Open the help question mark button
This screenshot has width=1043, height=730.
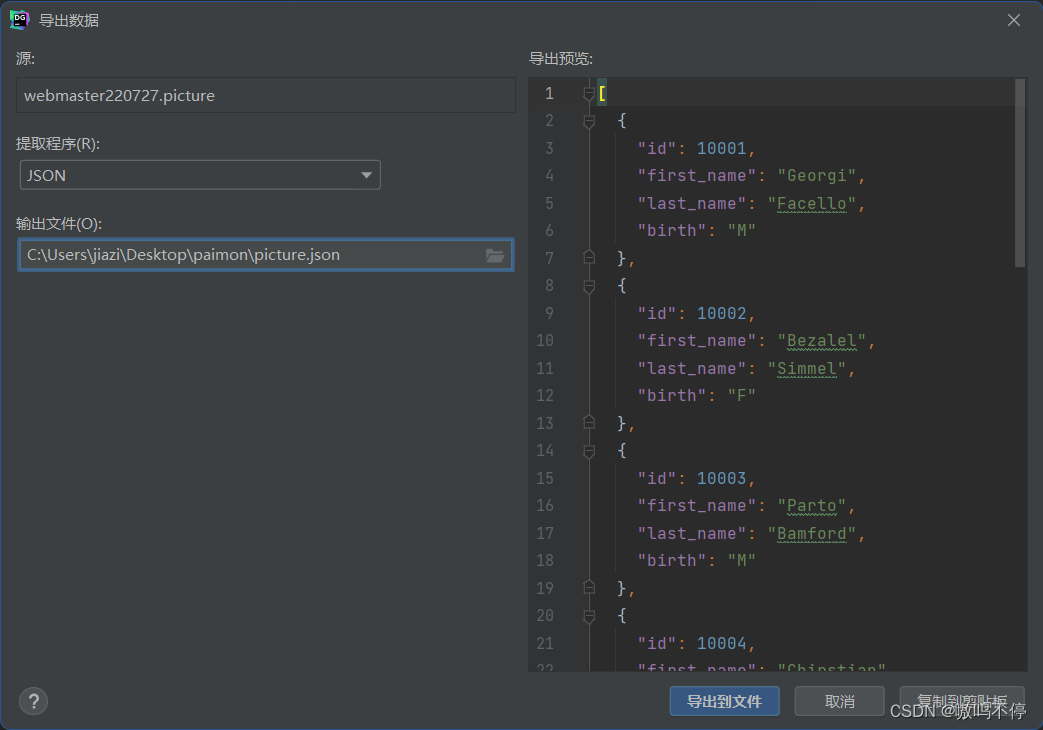(x=33, y=701)
